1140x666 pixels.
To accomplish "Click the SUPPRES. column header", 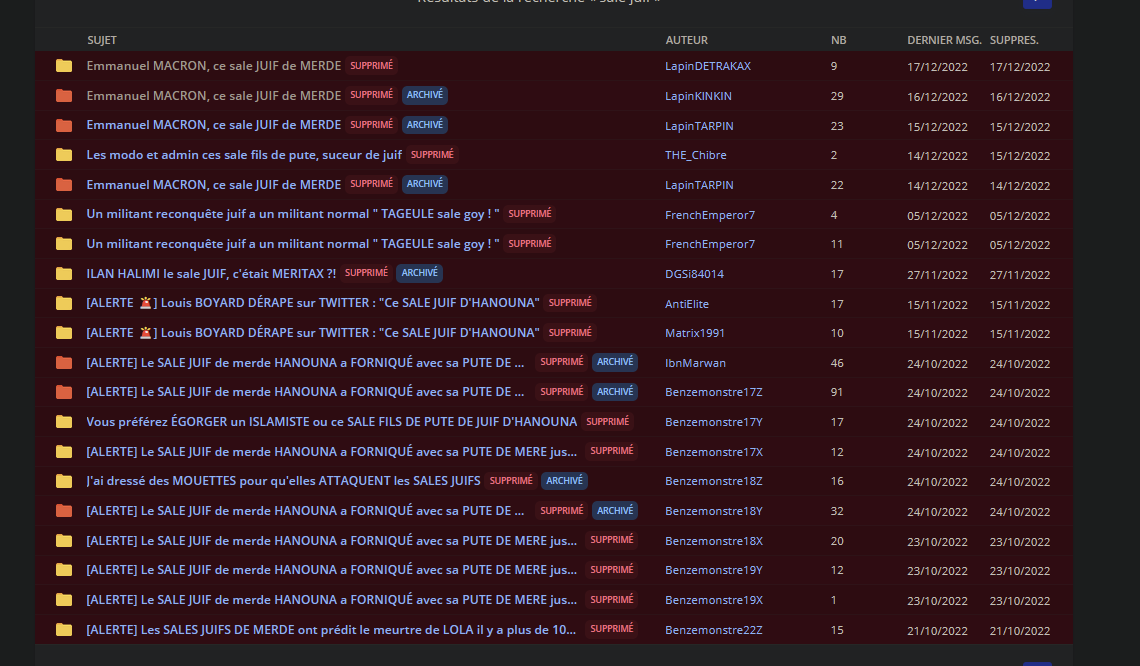I will [x=1014, y=40].
